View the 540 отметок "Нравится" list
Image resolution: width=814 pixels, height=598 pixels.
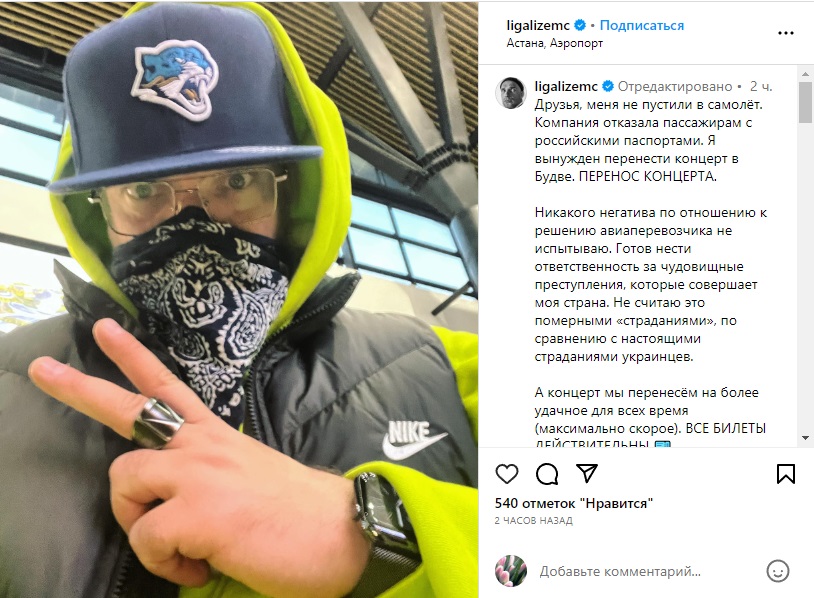[x=574, y=503]
